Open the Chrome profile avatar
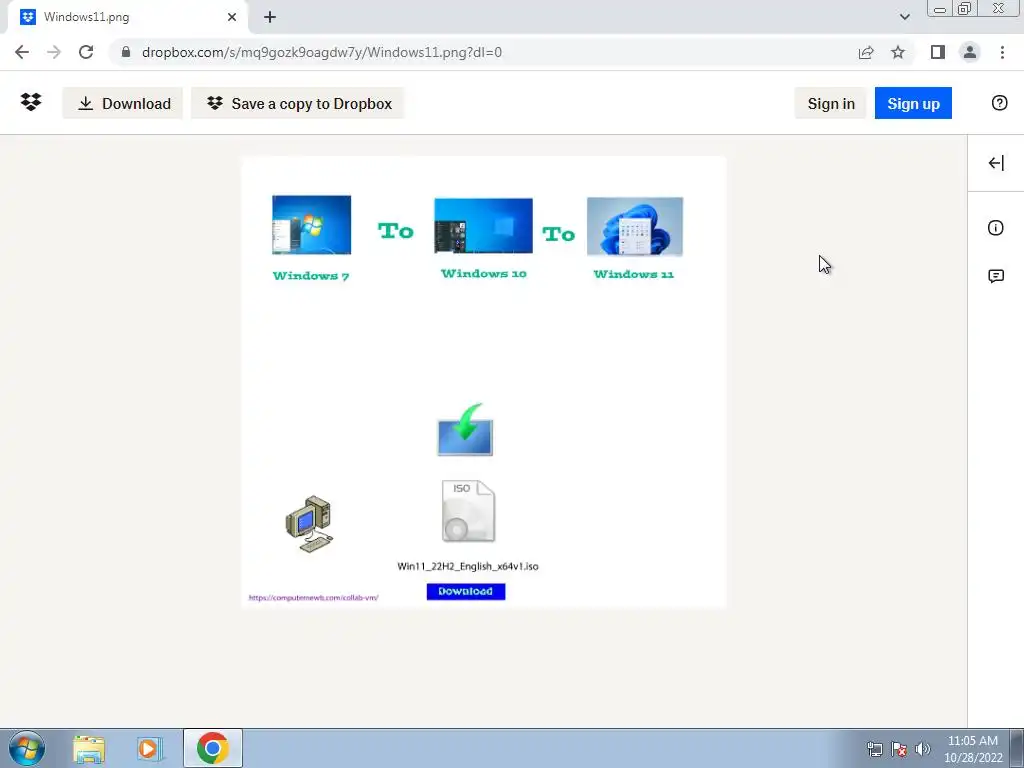This screenshot has width=1024, height=768. (x=970, y=52)
